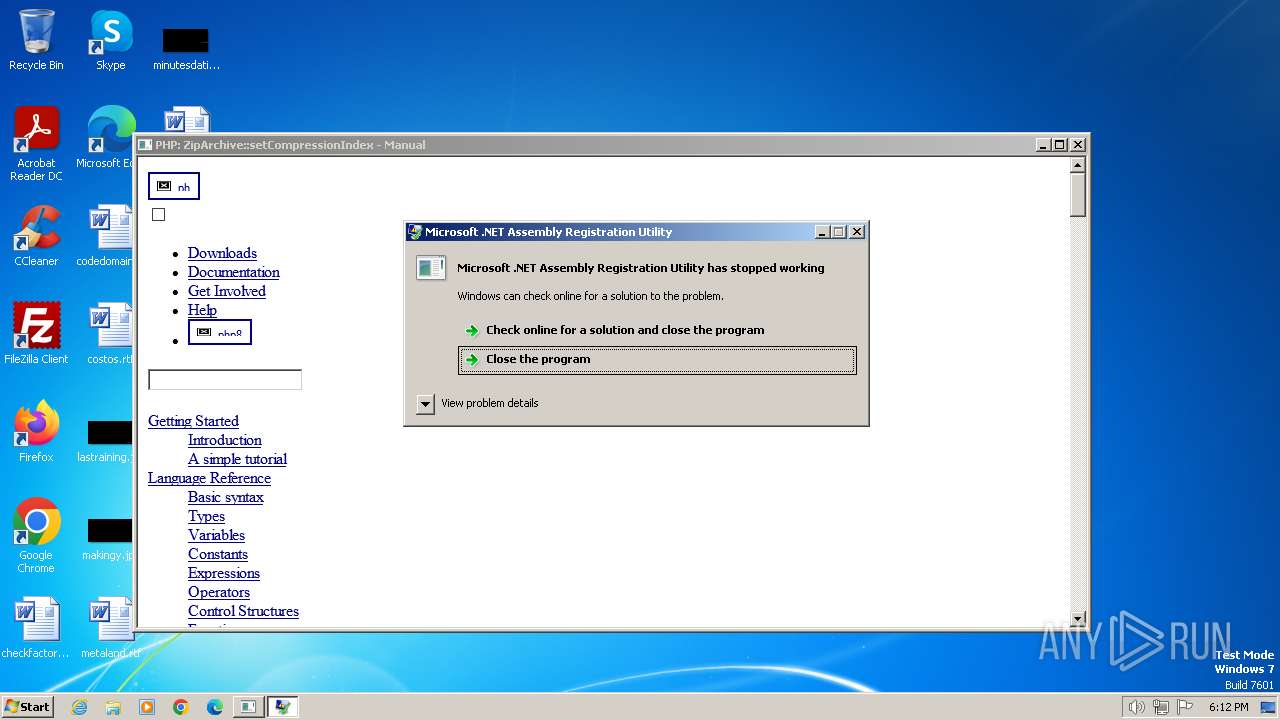The image size is (1280, 720).
Task: Click the PHP Manual scrollbar up arrow
Action: pyautogui.click(x=1078, y=165)
